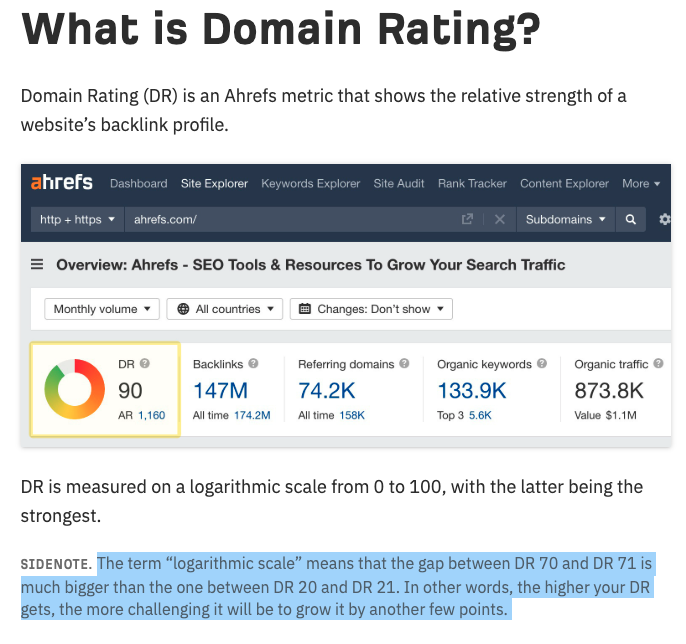
Task: Open Keywords Explorer
Action: pyautogui.click(x=311, y=183)
